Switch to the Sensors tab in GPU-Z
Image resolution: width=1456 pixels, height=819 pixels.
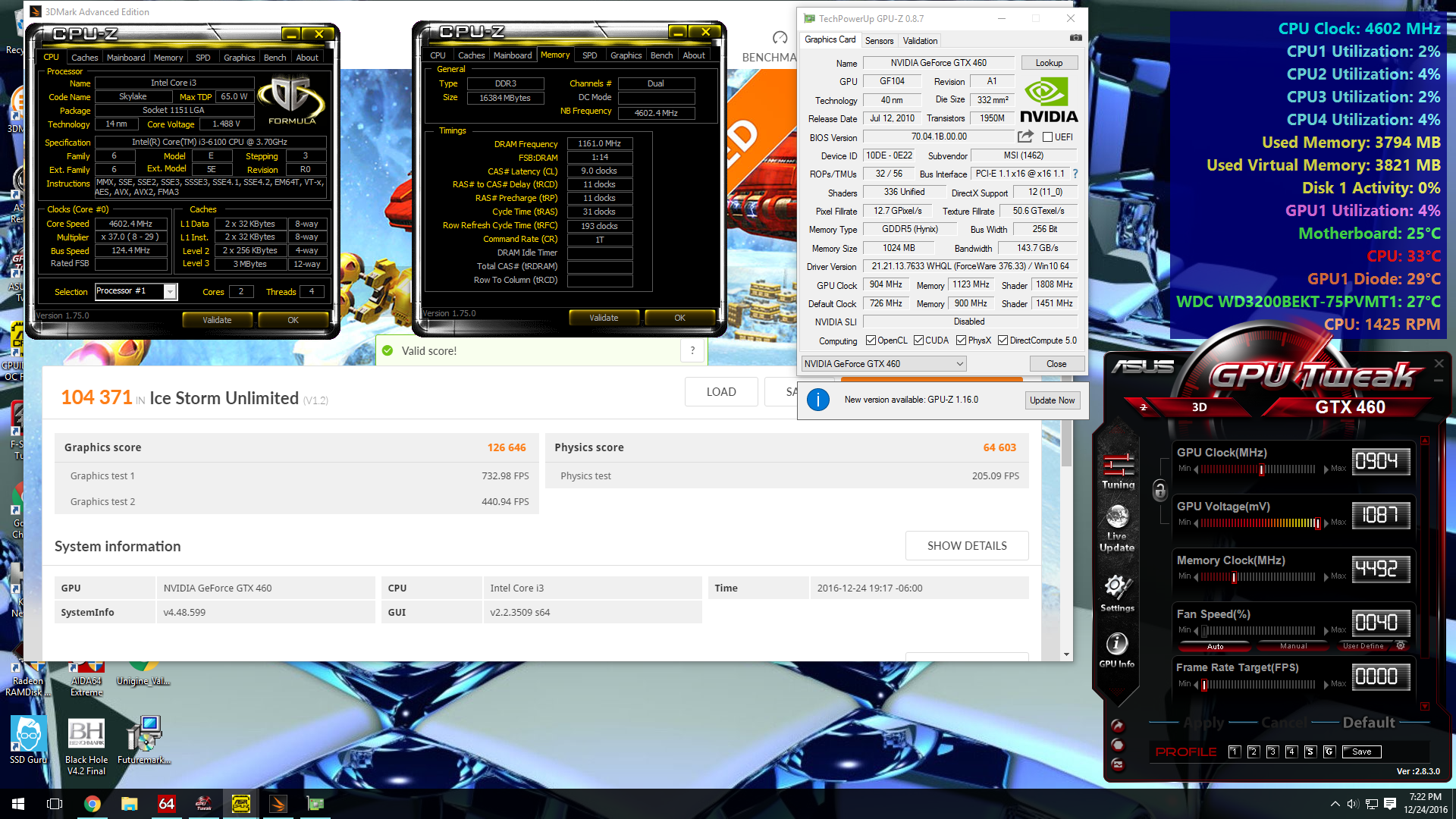(879, 41)
